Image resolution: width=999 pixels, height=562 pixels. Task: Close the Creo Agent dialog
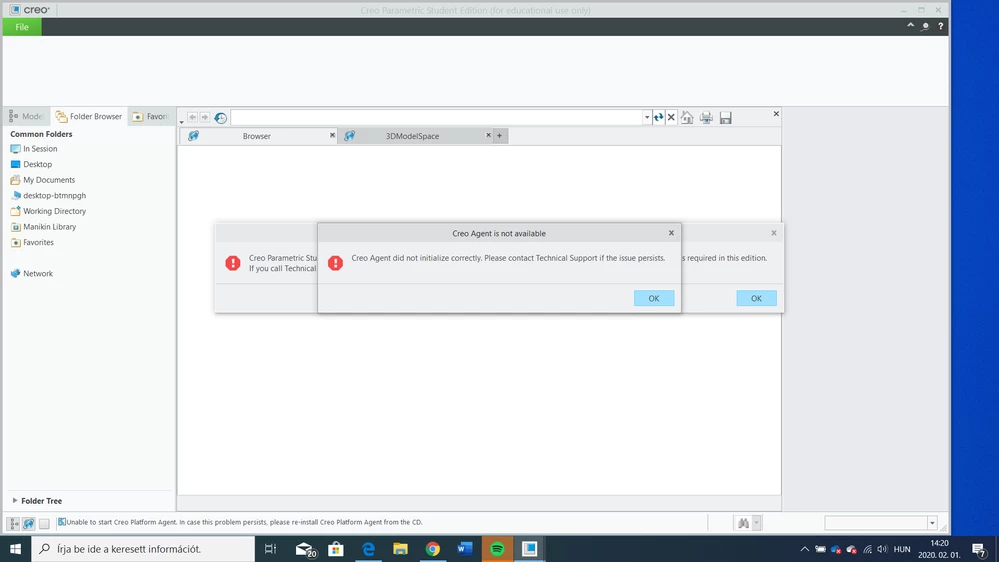pos(671,233)
